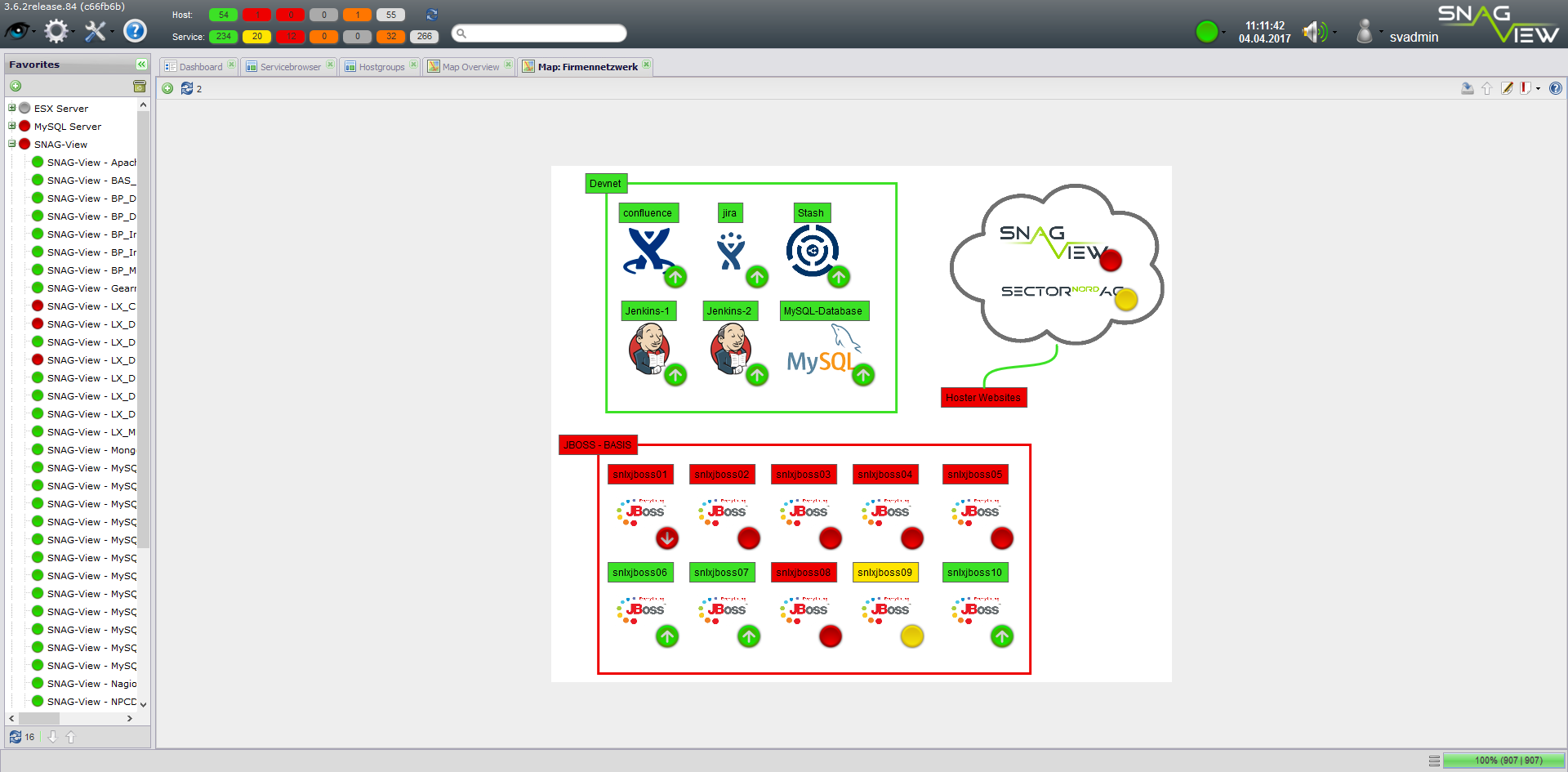
Task: Refresh the host and service status counters
Action: [432, 15]
